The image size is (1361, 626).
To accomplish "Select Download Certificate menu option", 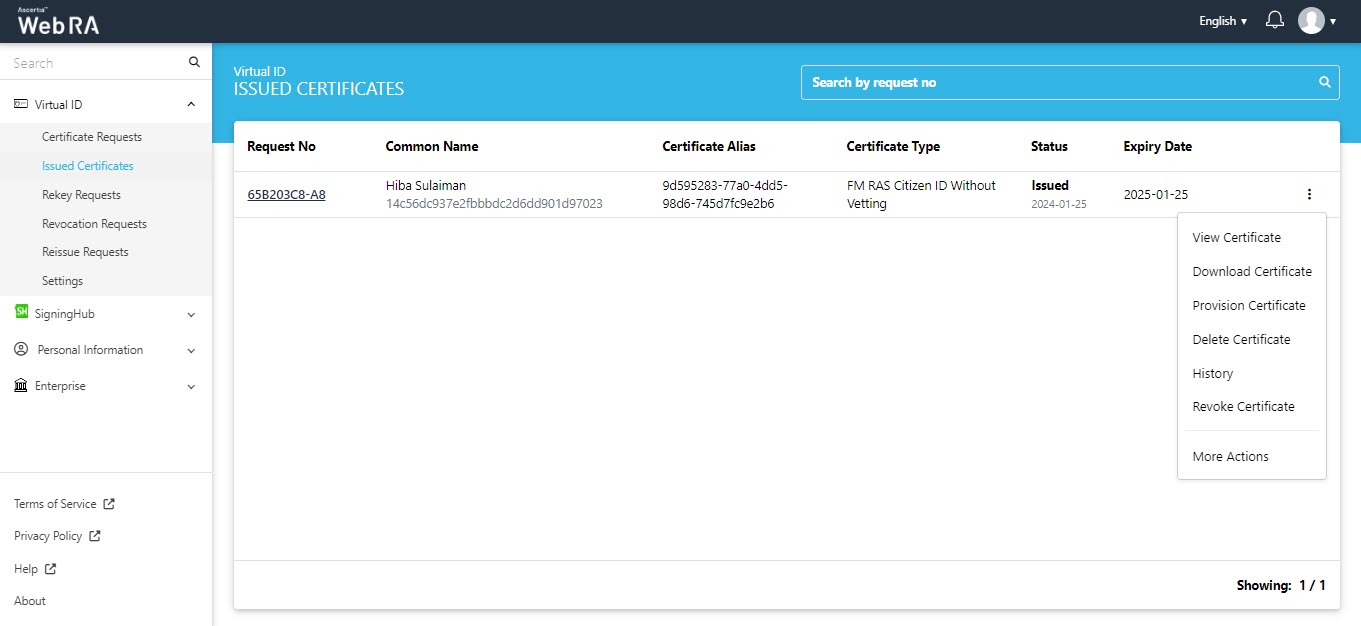I will (1251, 272).
